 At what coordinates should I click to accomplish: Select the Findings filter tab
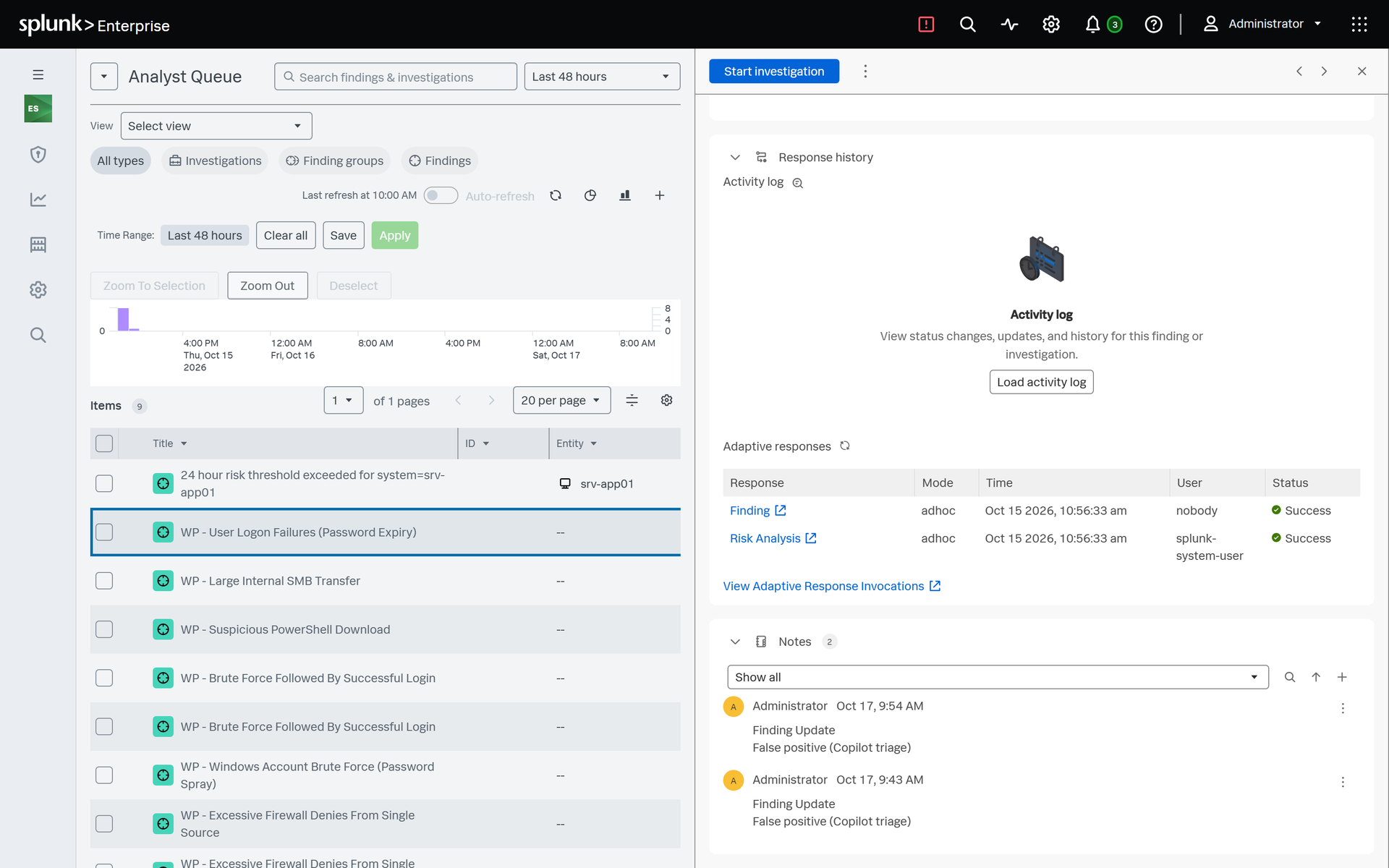[x=439, y=161]
